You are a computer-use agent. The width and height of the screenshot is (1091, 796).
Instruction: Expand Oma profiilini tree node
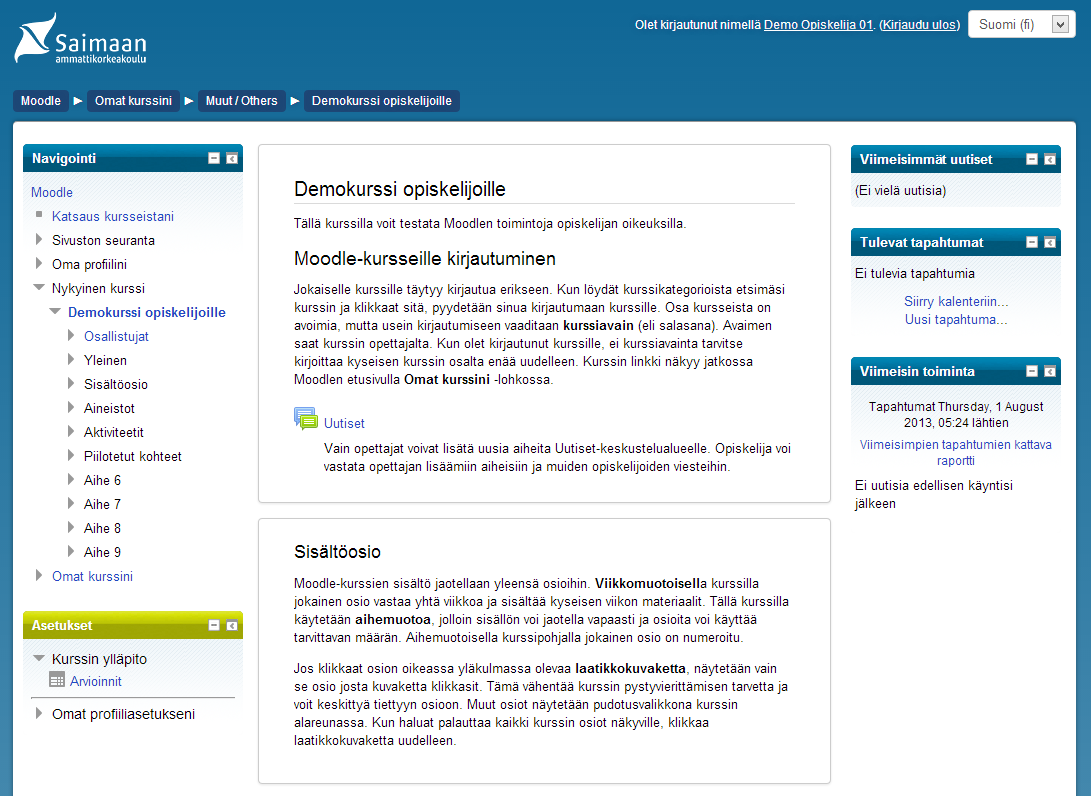tap(39, 264)
